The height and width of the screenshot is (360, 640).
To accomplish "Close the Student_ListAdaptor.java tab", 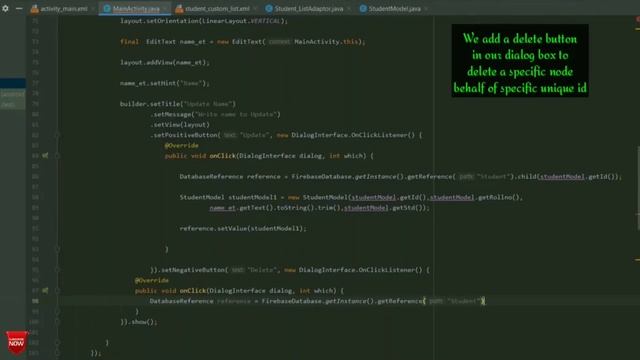I will coord(349,9).
